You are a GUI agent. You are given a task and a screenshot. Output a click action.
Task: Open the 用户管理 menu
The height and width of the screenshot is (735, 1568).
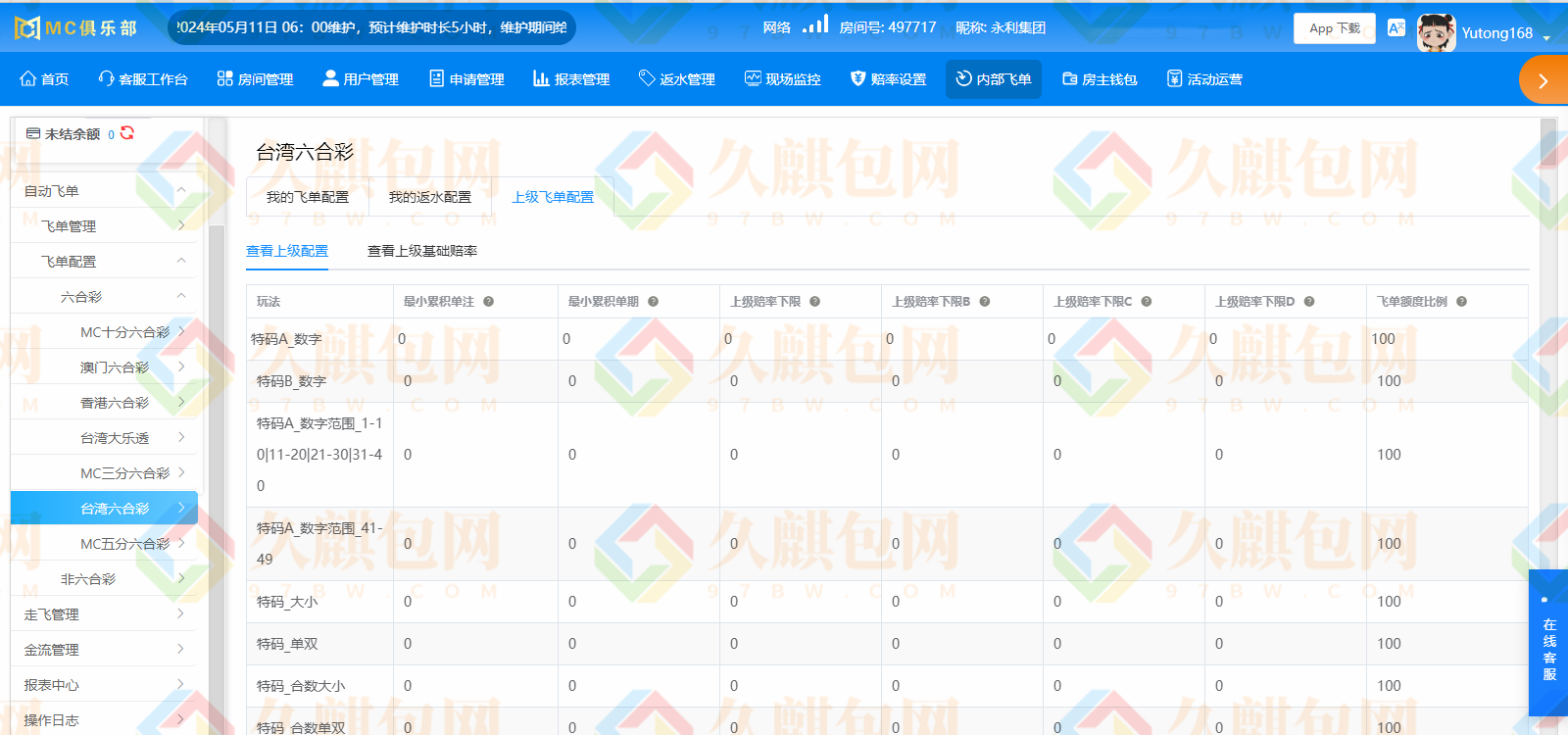361,79
